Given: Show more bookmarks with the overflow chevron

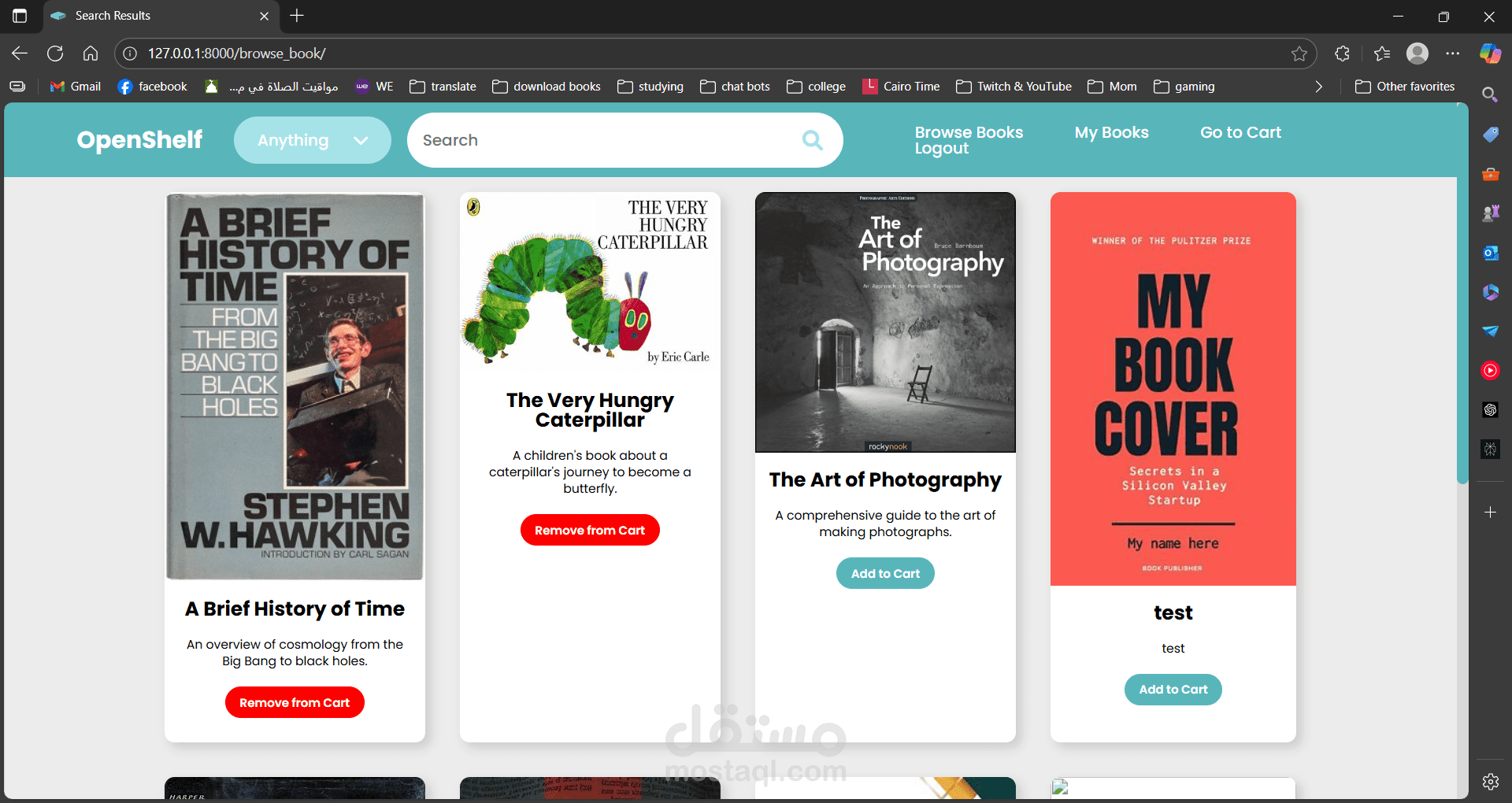Looking at the screenshot, I should (1319, 87).
